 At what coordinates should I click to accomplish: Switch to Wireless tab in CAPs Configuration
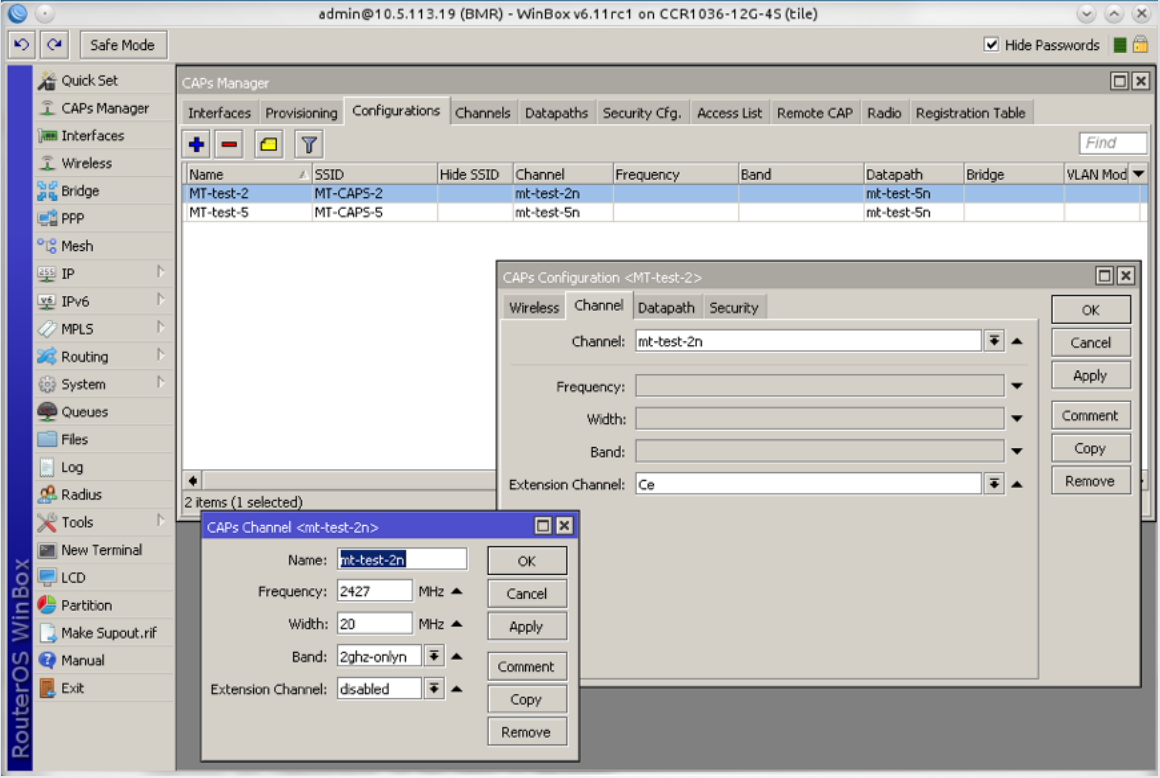tap(534, 308)
